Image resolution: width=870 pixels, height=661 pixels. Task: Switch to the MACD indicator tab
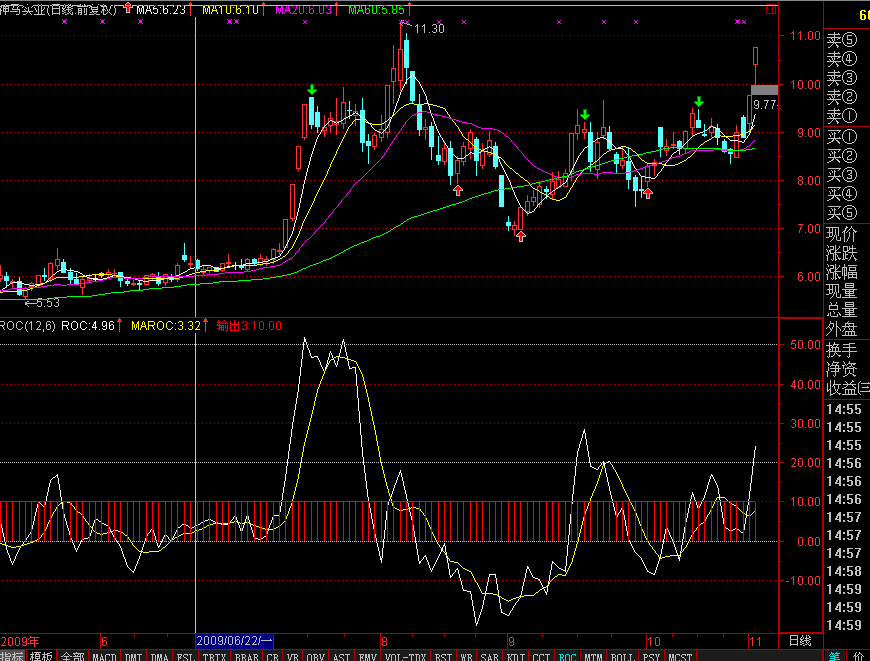coord(103,656)
